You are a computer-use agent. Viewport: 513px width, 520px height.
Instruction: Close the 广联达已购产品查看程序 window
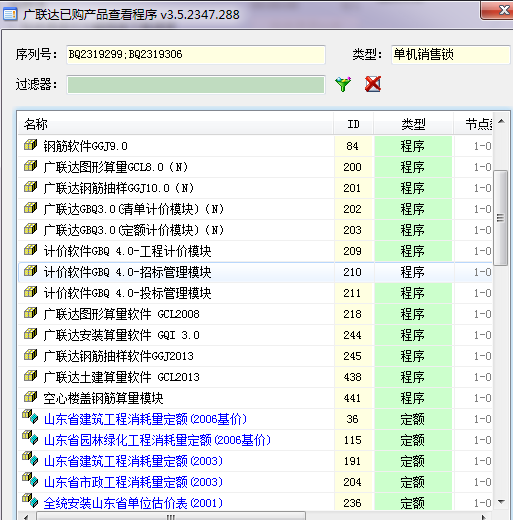point(498,11)
